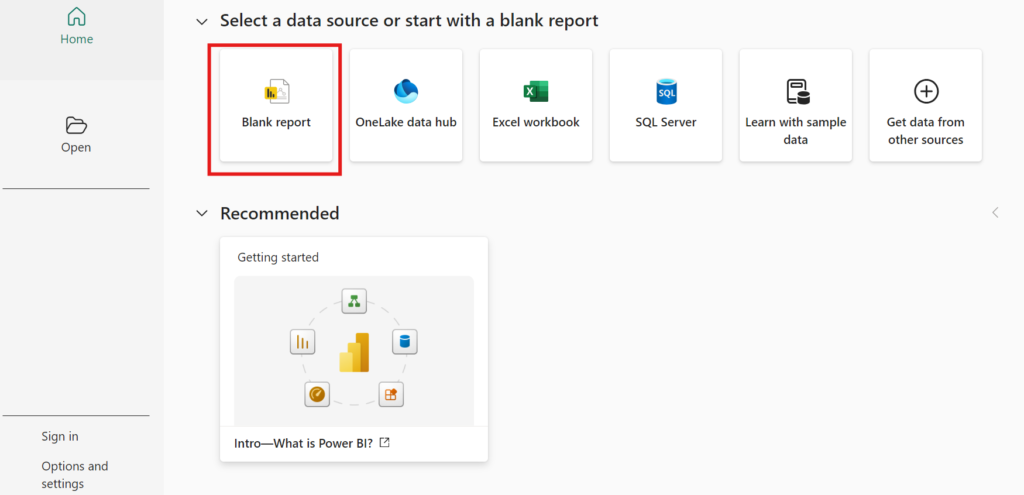Click the orange apps icon in the graphic
The width and height of the screenshot is (1024, 495).
point(391,394)
